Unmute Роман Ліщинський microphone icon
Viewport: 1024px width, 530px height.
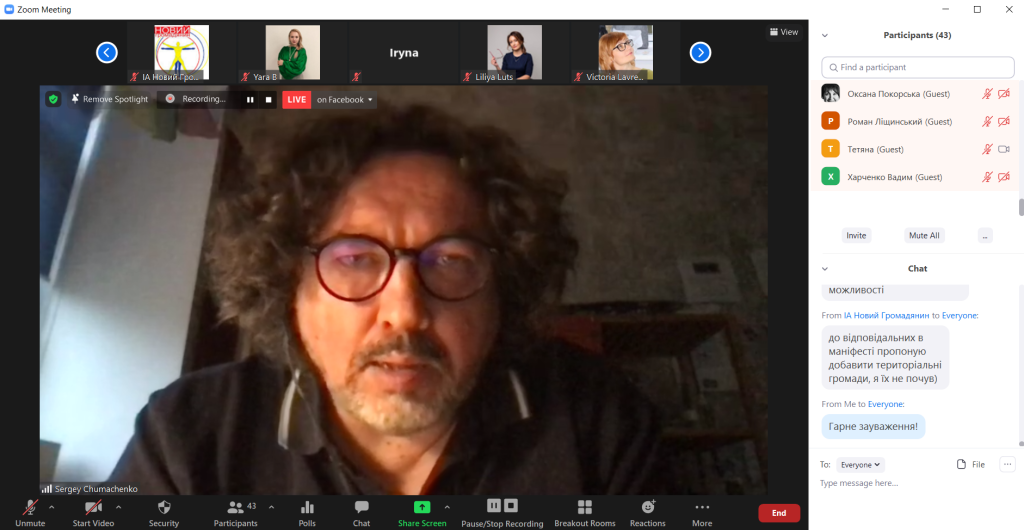tap(987, 121)
